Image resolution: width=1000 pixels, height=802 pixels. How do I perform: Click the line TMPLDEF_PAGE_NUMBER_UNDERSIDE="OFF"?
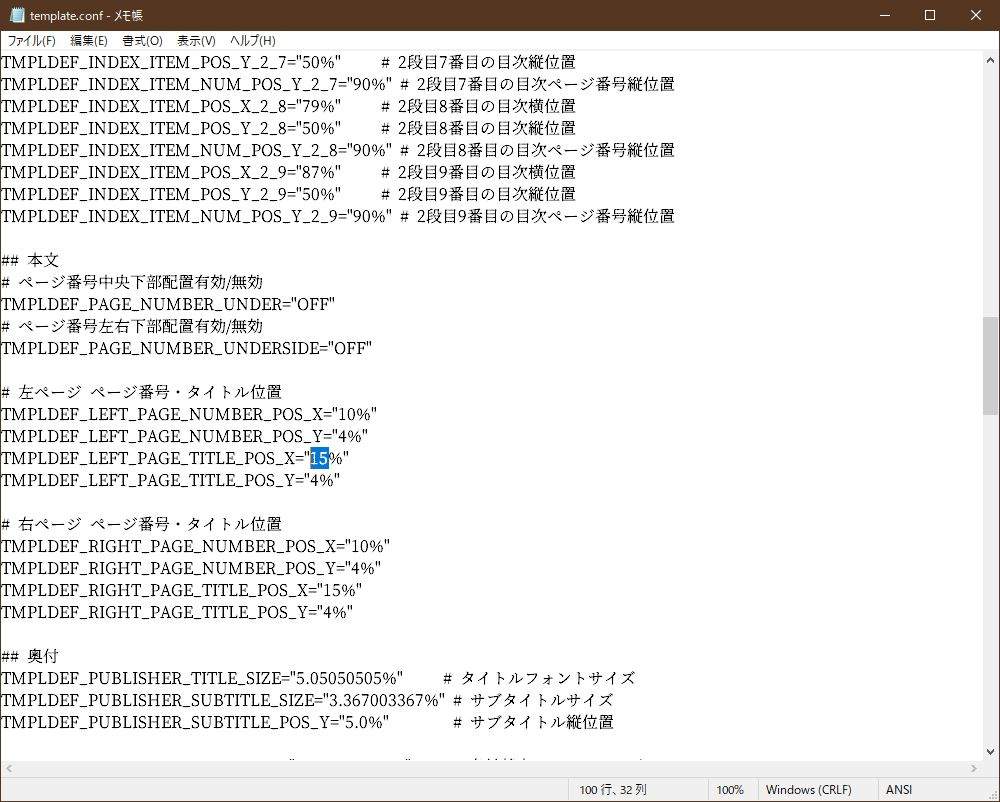pyautogui.click(x=187, y=348)
